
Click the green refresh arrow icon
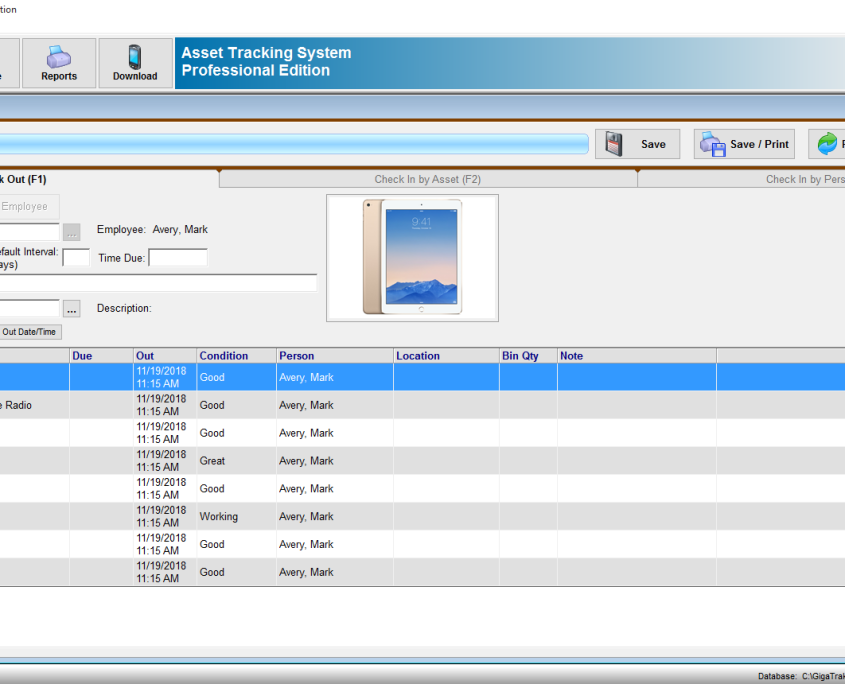pyautogui.click(x=827, y=144)
